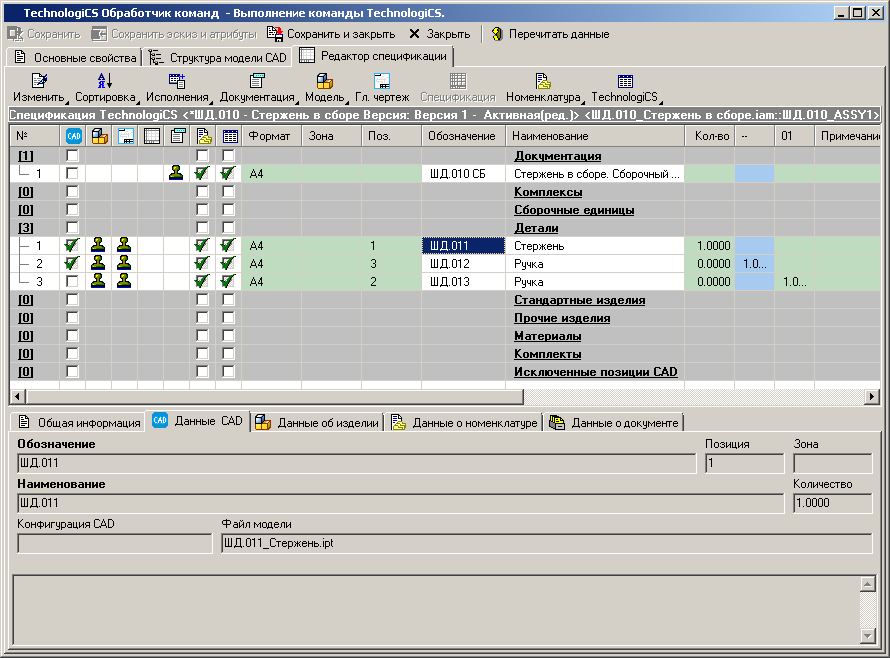Open the Номенклатура toolbar icon

point(543,82)
